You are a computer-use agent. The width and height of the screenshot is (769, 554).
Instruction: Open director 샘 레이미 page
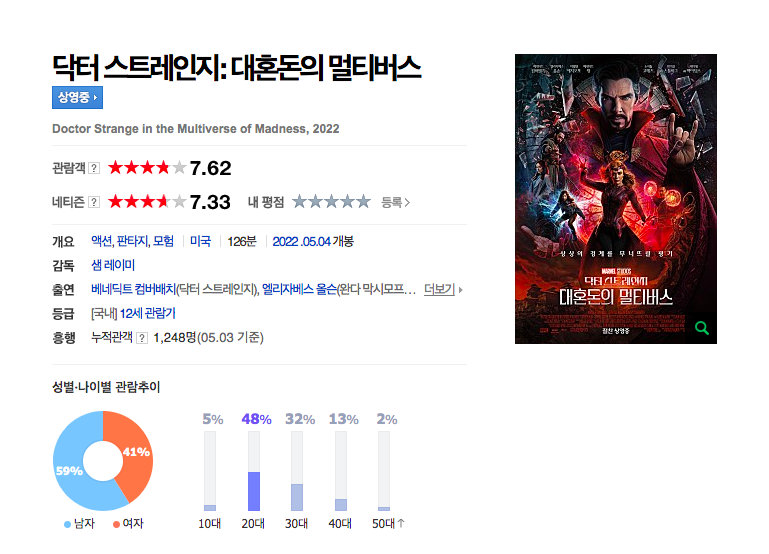[113, 265]
